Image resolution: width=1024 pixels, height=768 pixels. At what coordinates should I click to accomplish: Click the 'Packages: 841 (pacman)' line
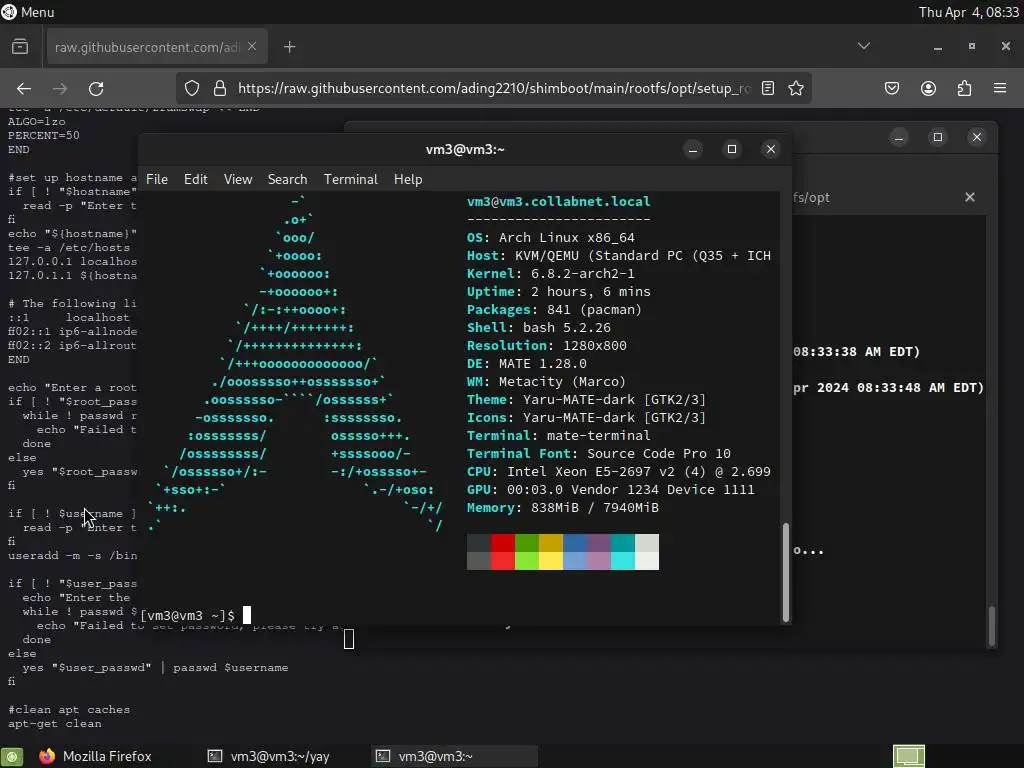(554, 310)
